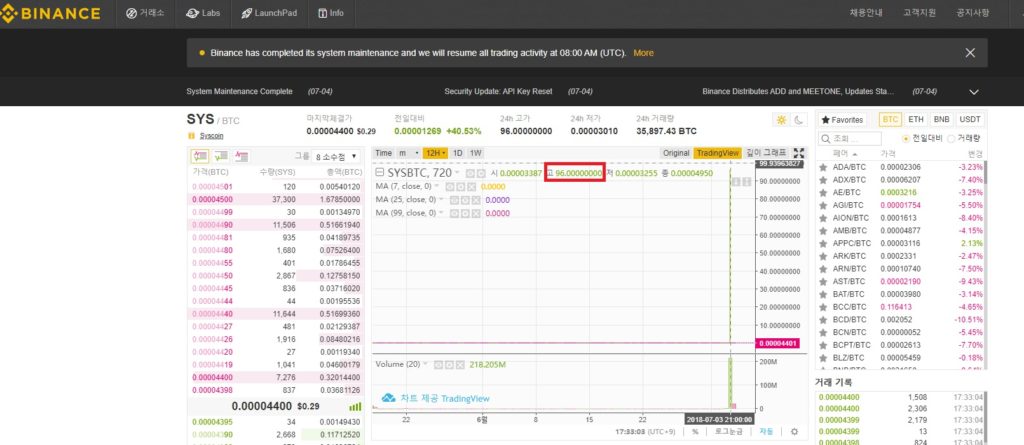Expand the 12H interval dropdown
The image size is (1024, 445).
[435, 153]
